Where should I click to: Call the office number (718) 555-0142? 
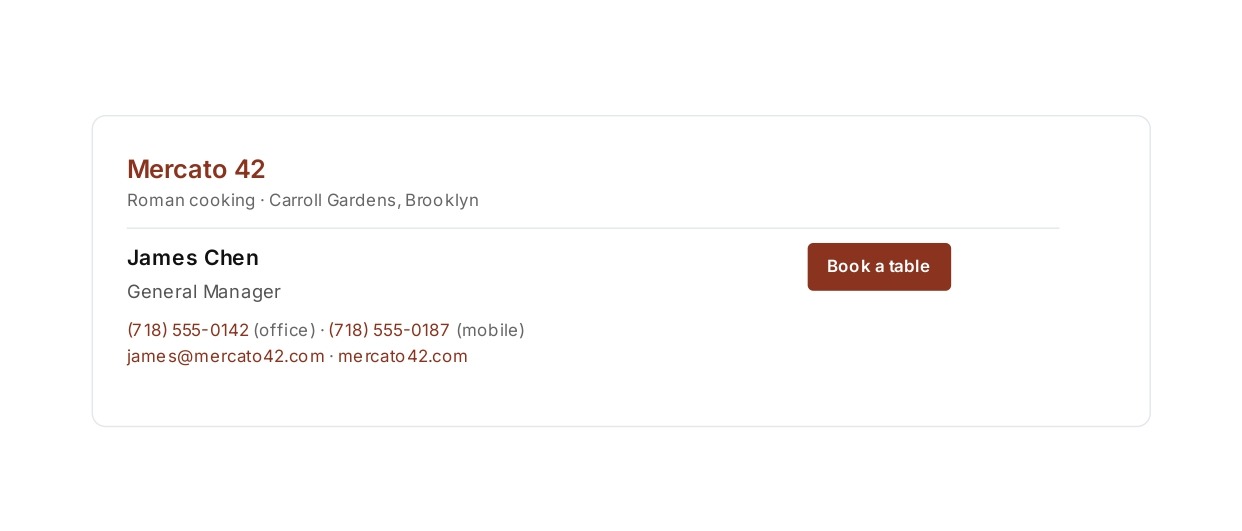(x=188, y=330)
